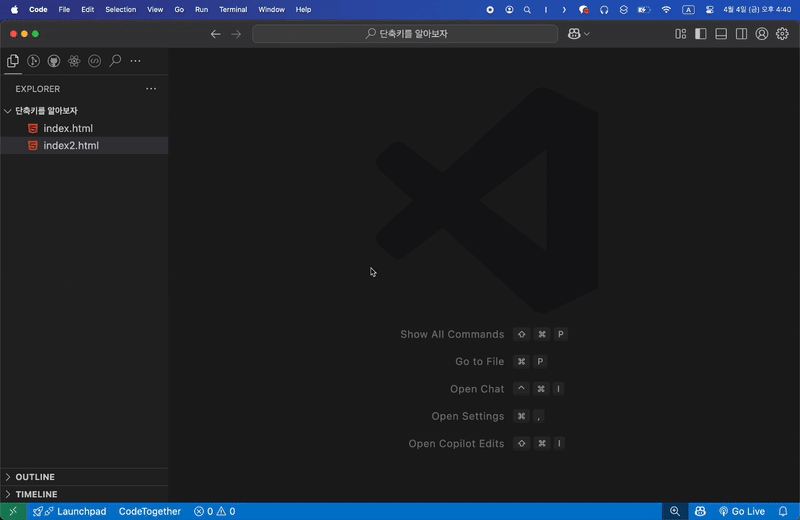Open the Accounts icon

[762, 34]
